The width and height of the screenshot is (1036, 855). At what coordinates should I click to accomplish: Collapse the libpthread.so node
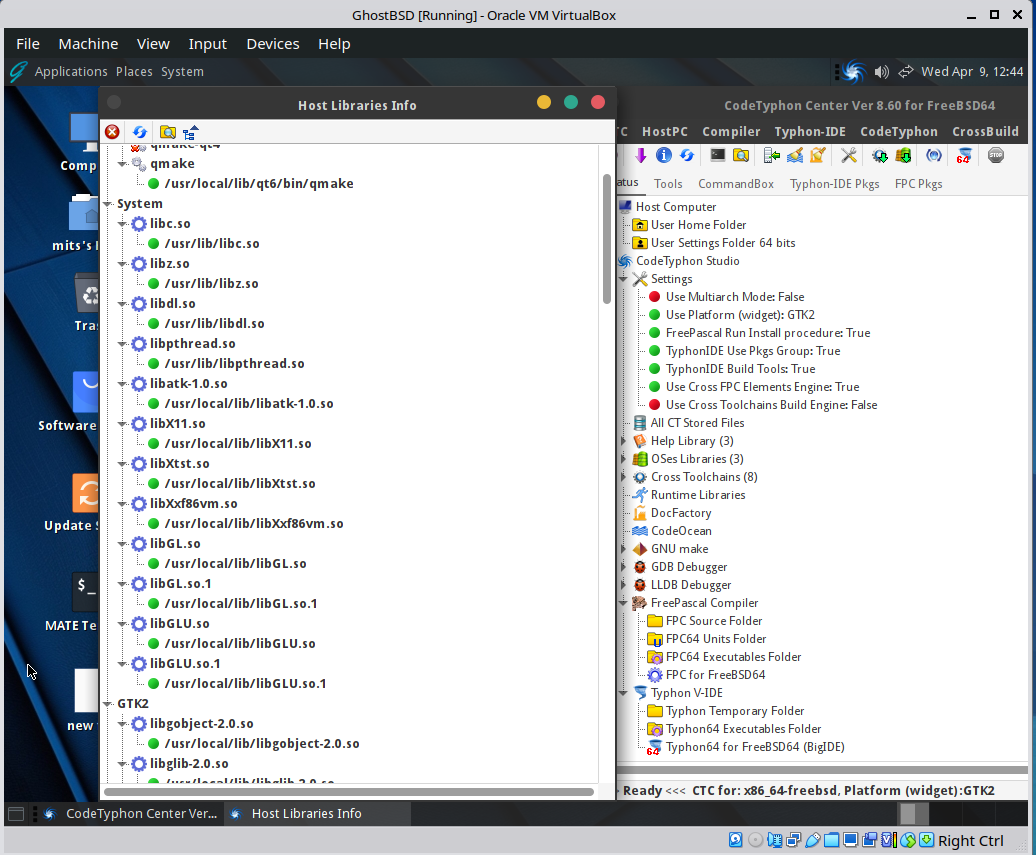coord(122,344)
